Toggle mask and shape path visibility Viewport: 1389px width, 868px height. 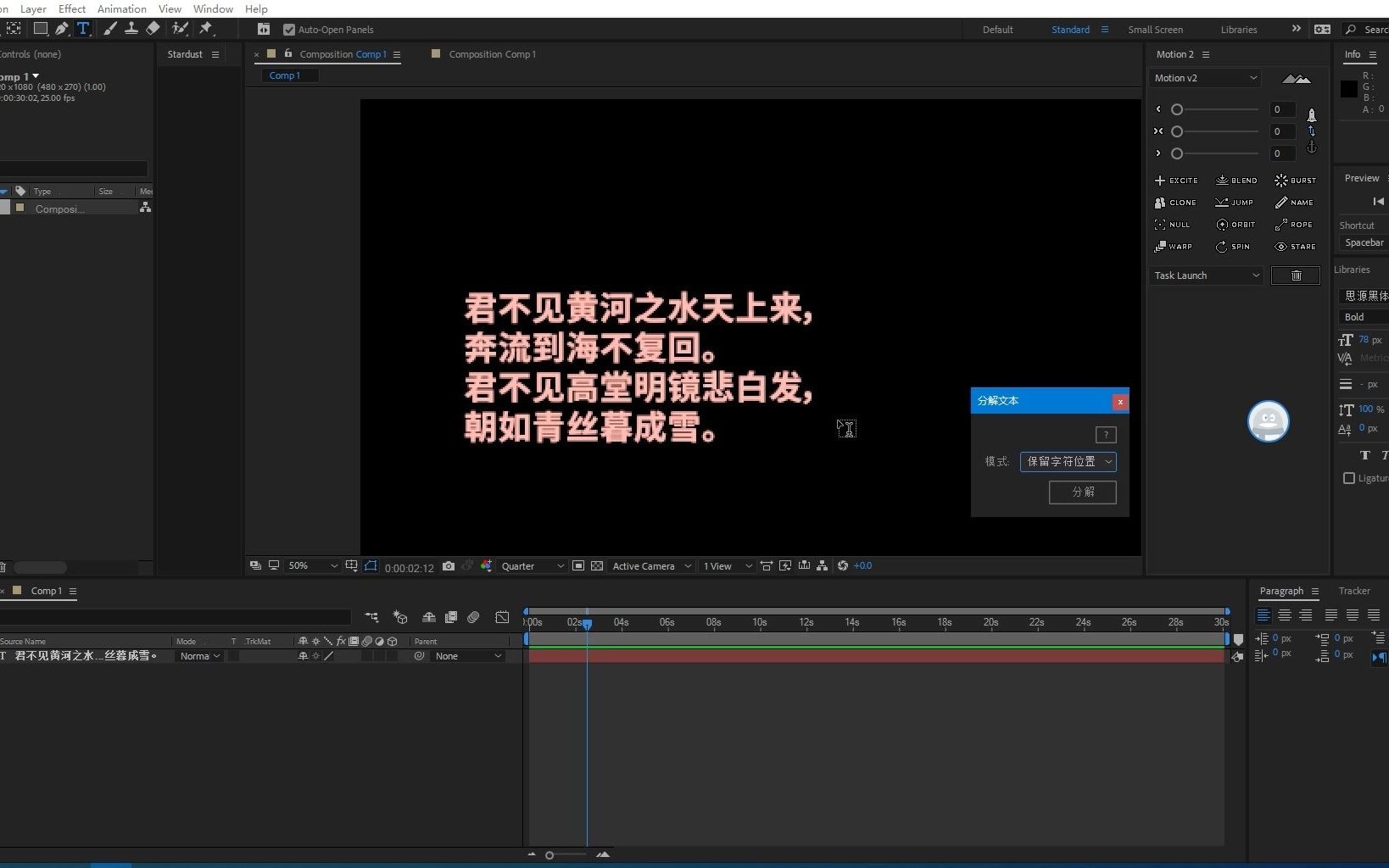tap(371, 566)
